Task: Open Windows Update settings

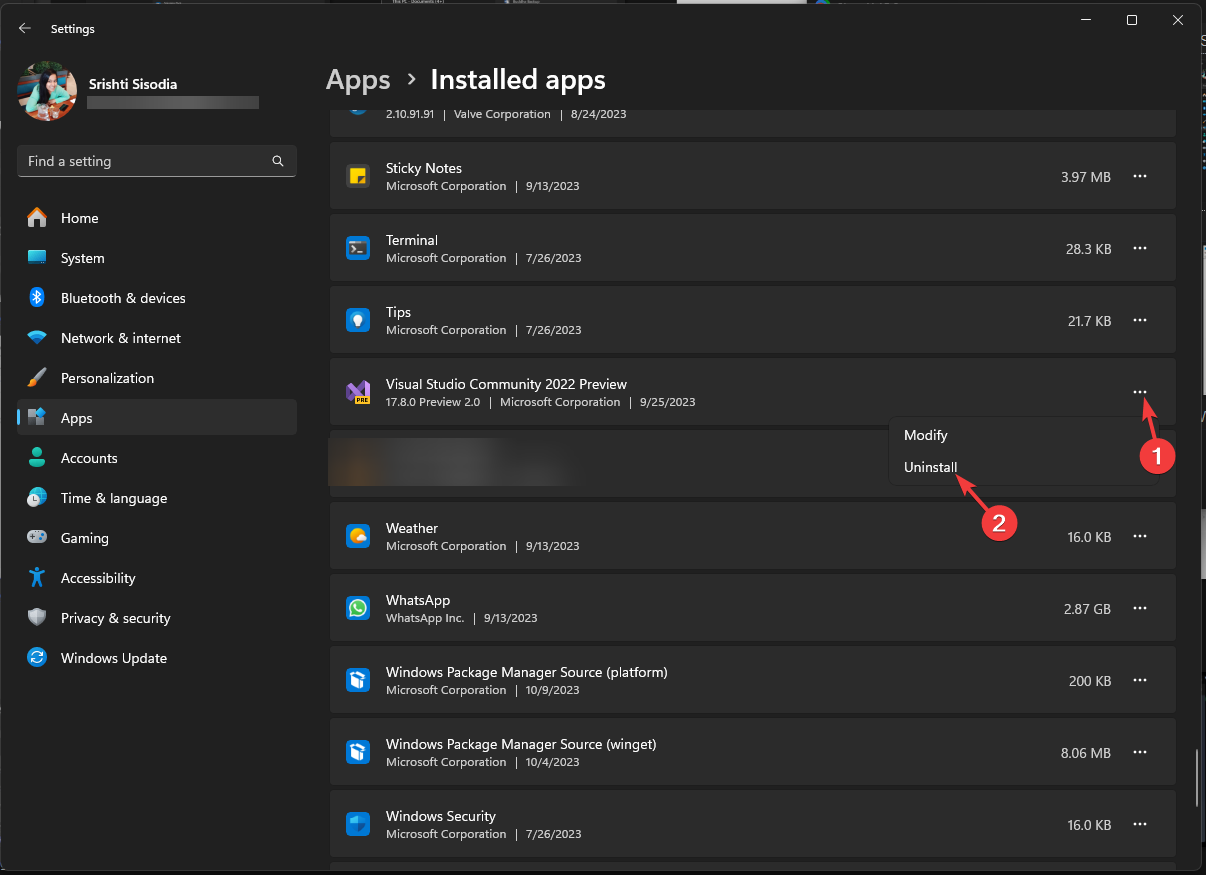Action: tap(114, 658)
